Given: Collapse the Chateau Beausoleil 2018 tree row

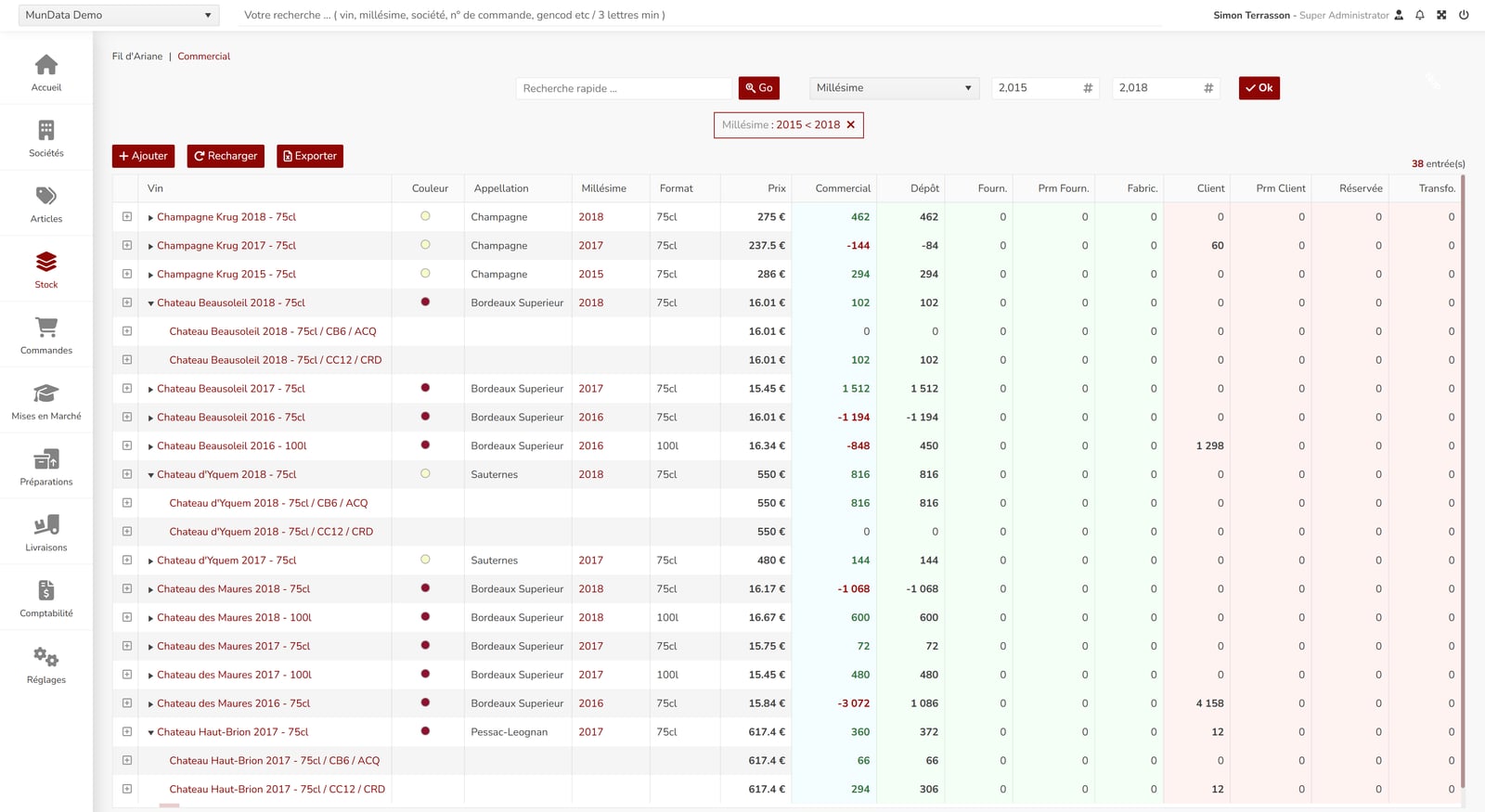Looking at the screenshot, I should [150, 303].
